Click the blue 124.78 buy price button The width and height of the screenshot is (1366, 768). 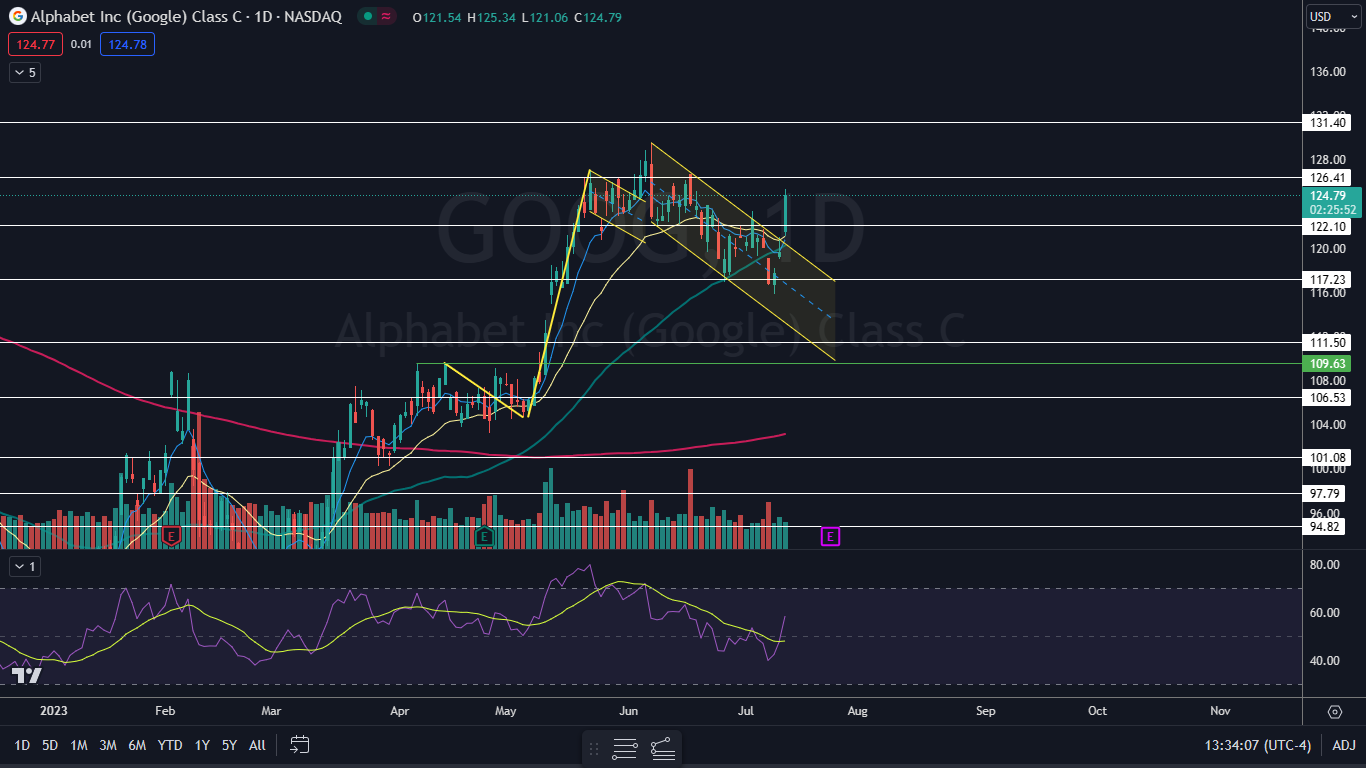[127, 44]
